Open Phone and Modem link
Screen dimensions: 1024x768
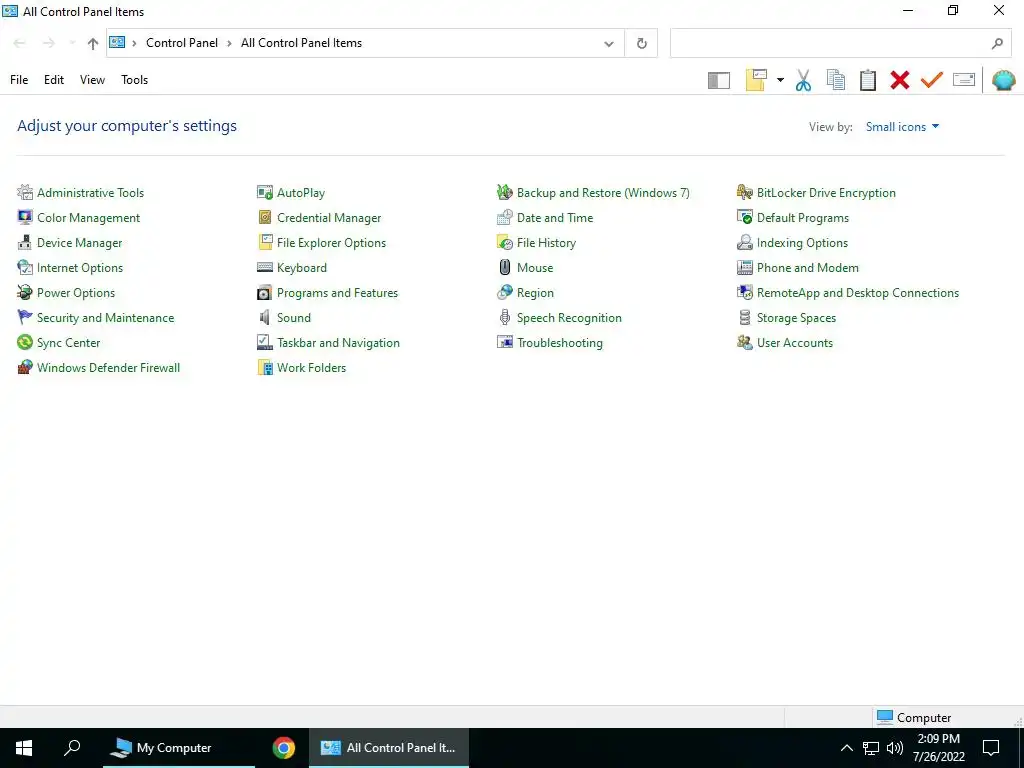(x=807, y=268)
